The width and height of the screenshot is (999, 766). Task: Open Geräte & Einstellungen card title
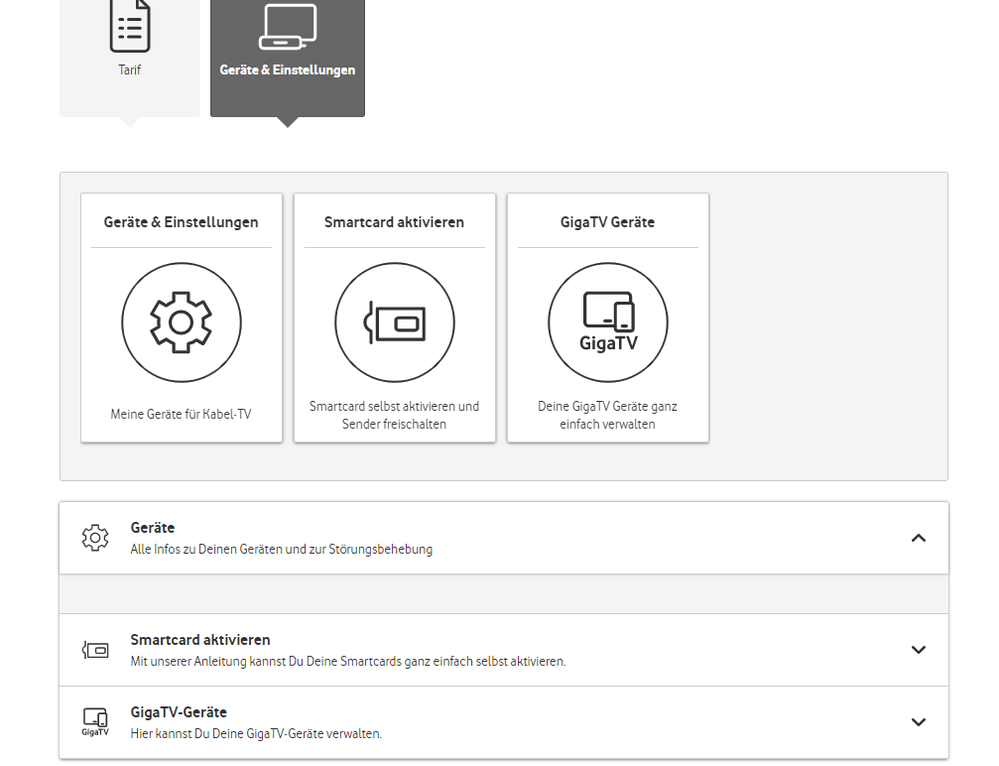181,222
